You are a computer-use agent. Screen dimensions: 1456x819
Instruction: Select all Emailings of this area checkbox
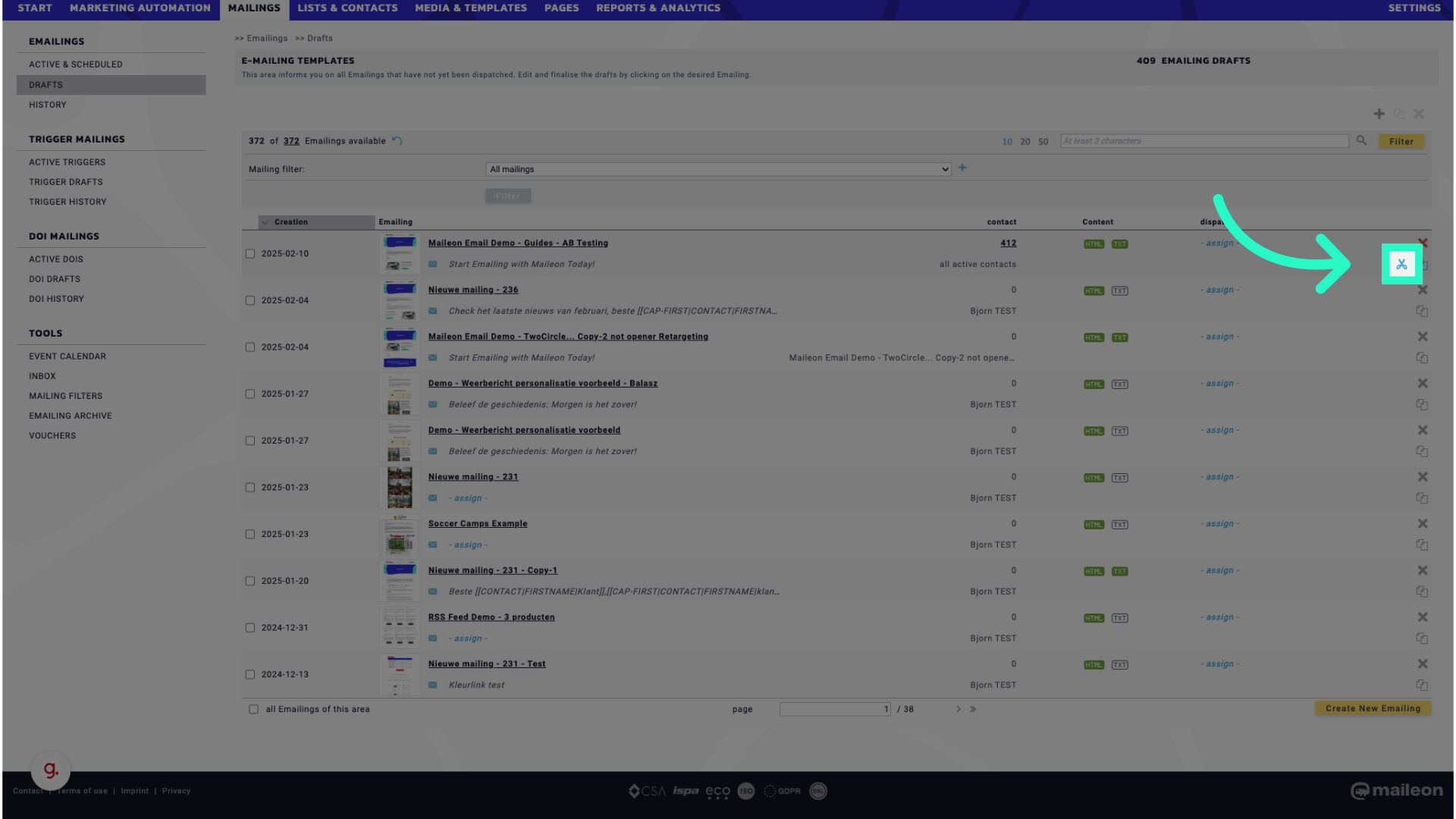click(253, 709)
